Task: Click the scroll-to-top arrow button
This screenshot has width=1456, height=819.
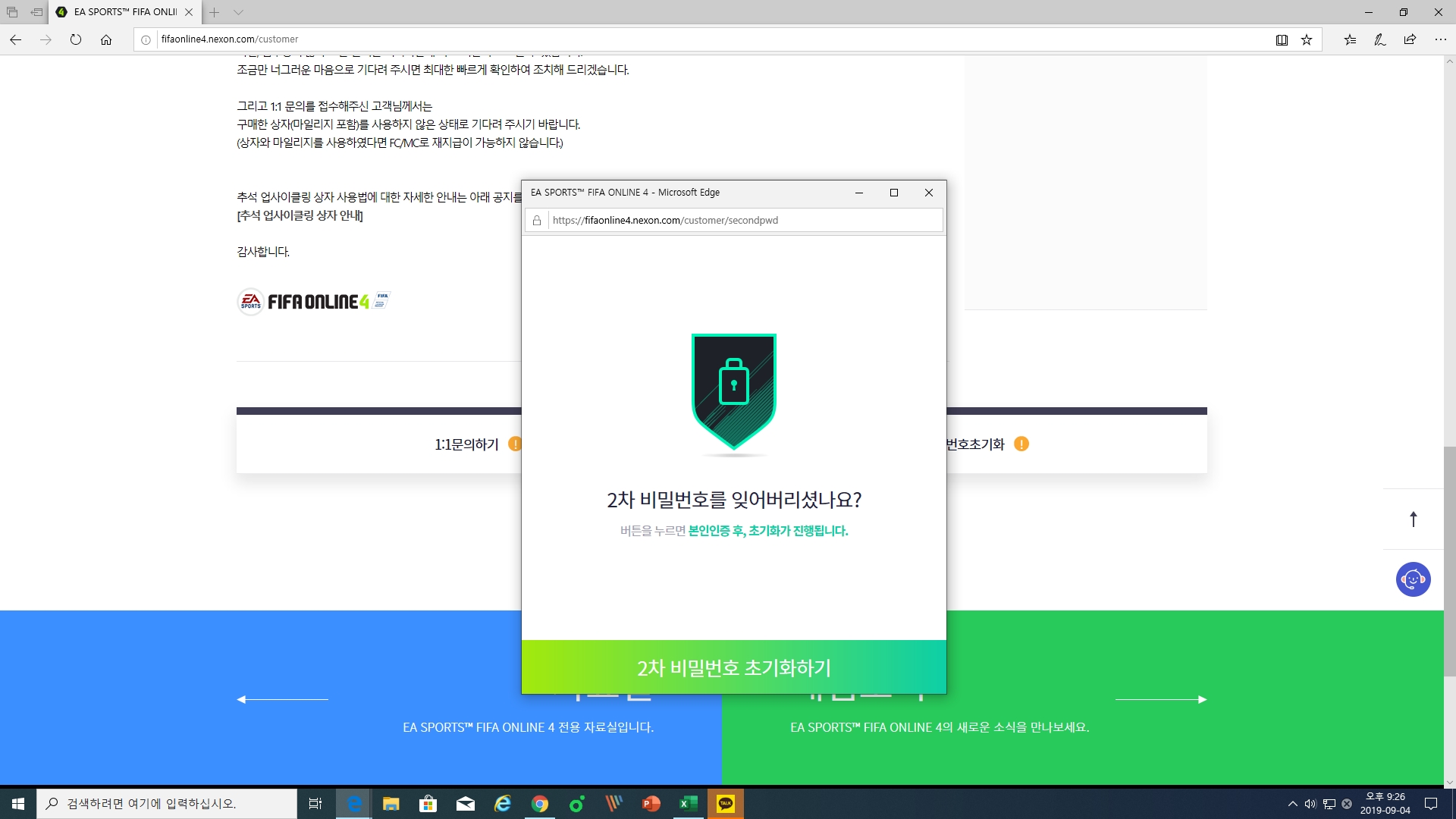Action: pyautogui.click(x=1414, y=519)
